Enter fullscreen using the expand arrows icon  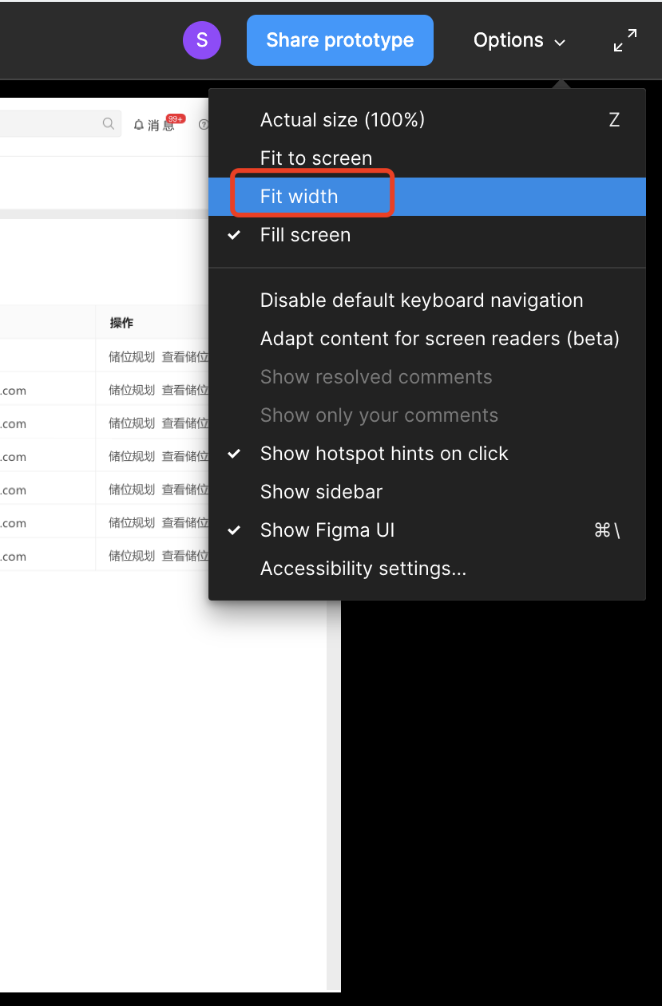coord(625,41)
